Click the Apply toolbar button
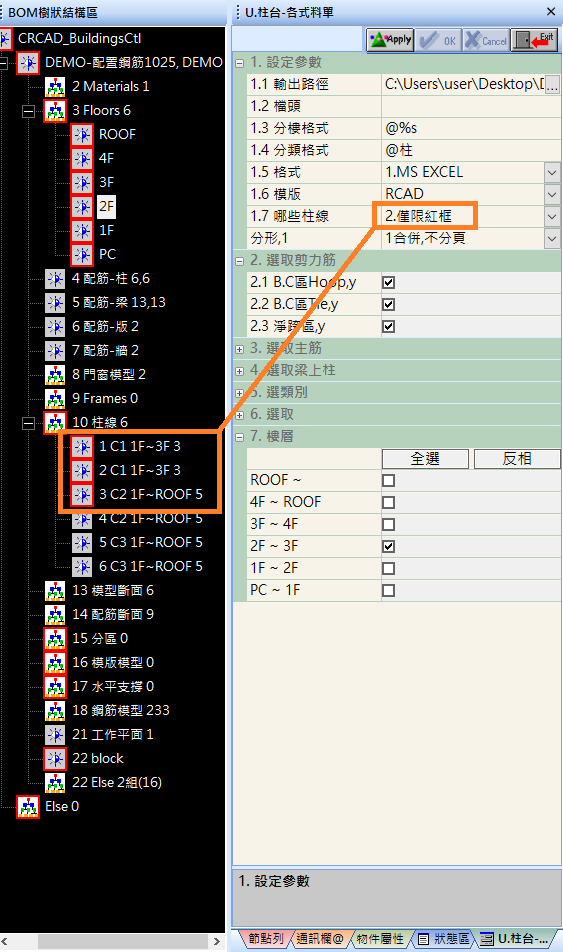Viewport: 563px width, 952px height. click(x=391, y=40)
